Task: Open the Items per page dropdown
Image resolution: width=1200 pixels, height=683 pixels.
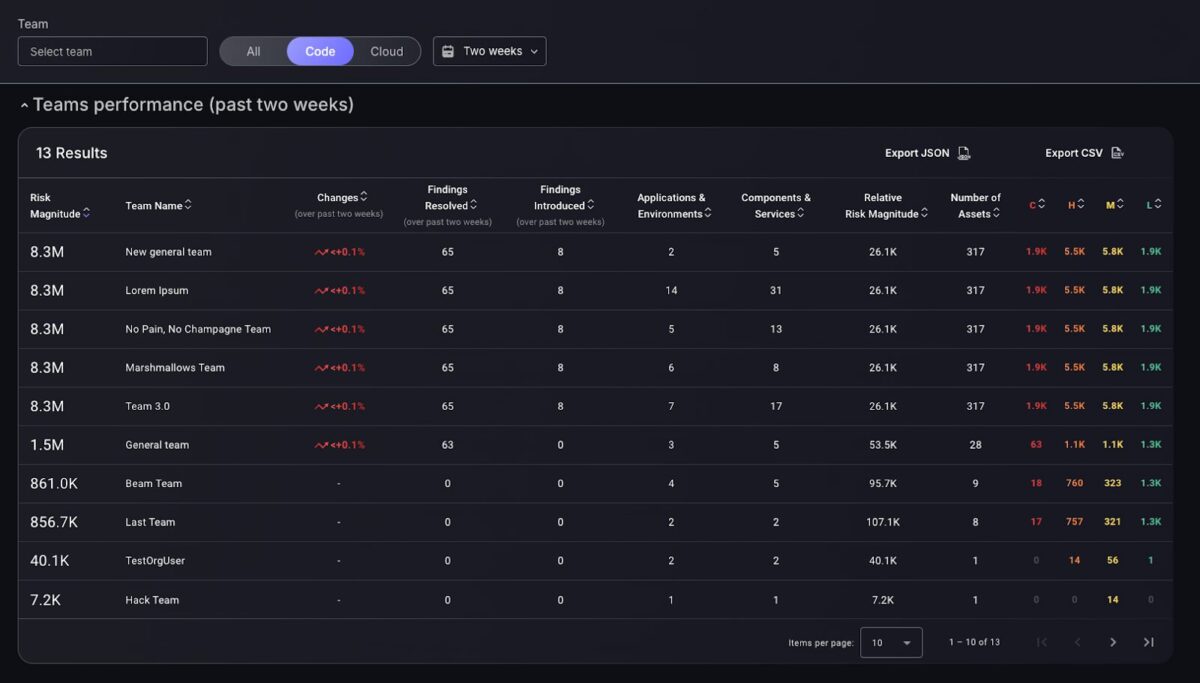Action: pyautogui.click(x=891, y=642)
